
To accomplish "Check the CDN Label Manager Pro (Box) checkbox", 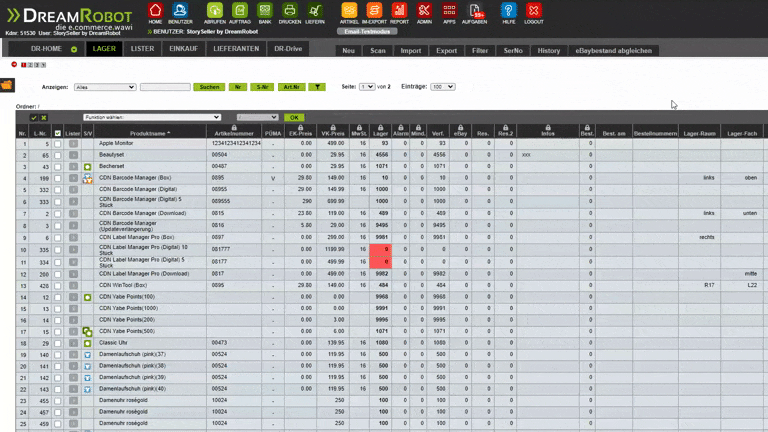I will click(57, 238).
